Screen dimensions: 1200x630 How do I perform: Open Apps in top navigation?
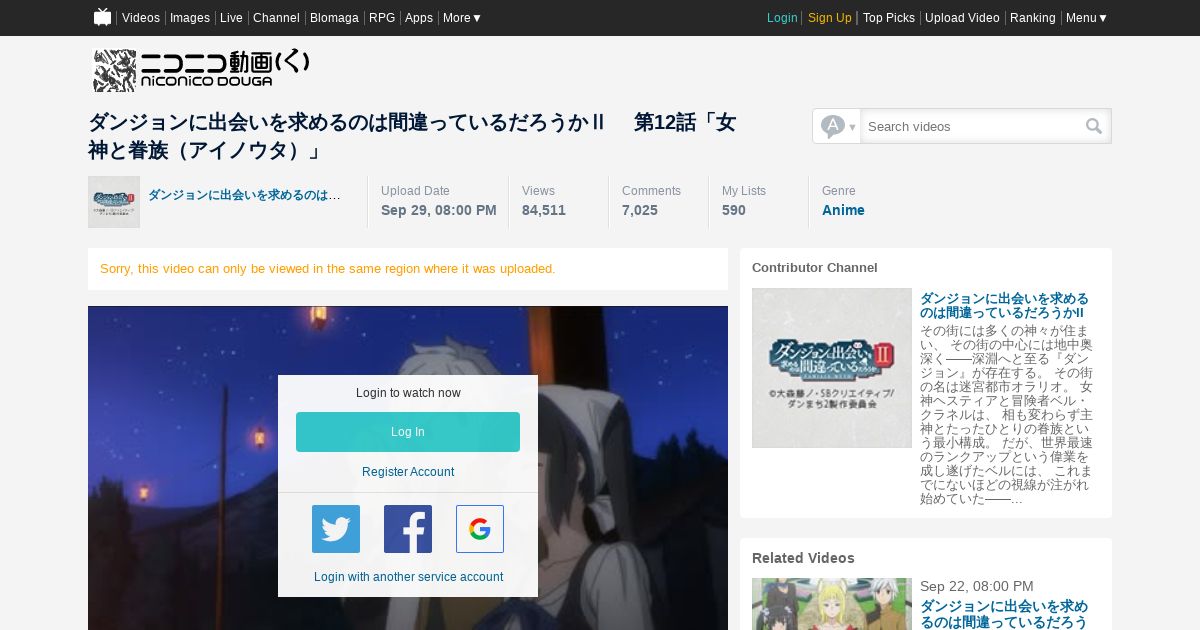[419, 18]
